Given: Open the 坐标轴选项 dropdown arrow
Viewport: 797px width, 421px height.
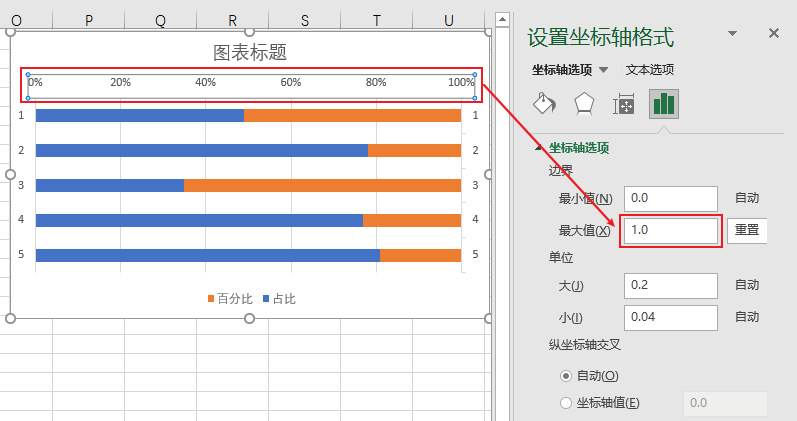Looking at the screenshot, I should point(603,70).
